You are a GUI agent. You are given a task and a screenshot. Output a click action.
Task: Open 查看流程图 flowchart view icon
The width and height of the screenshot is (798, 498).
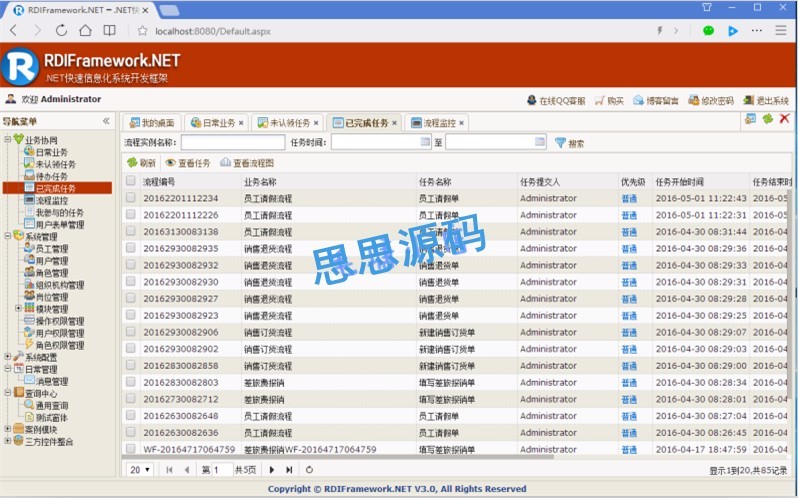pos(225,163)
